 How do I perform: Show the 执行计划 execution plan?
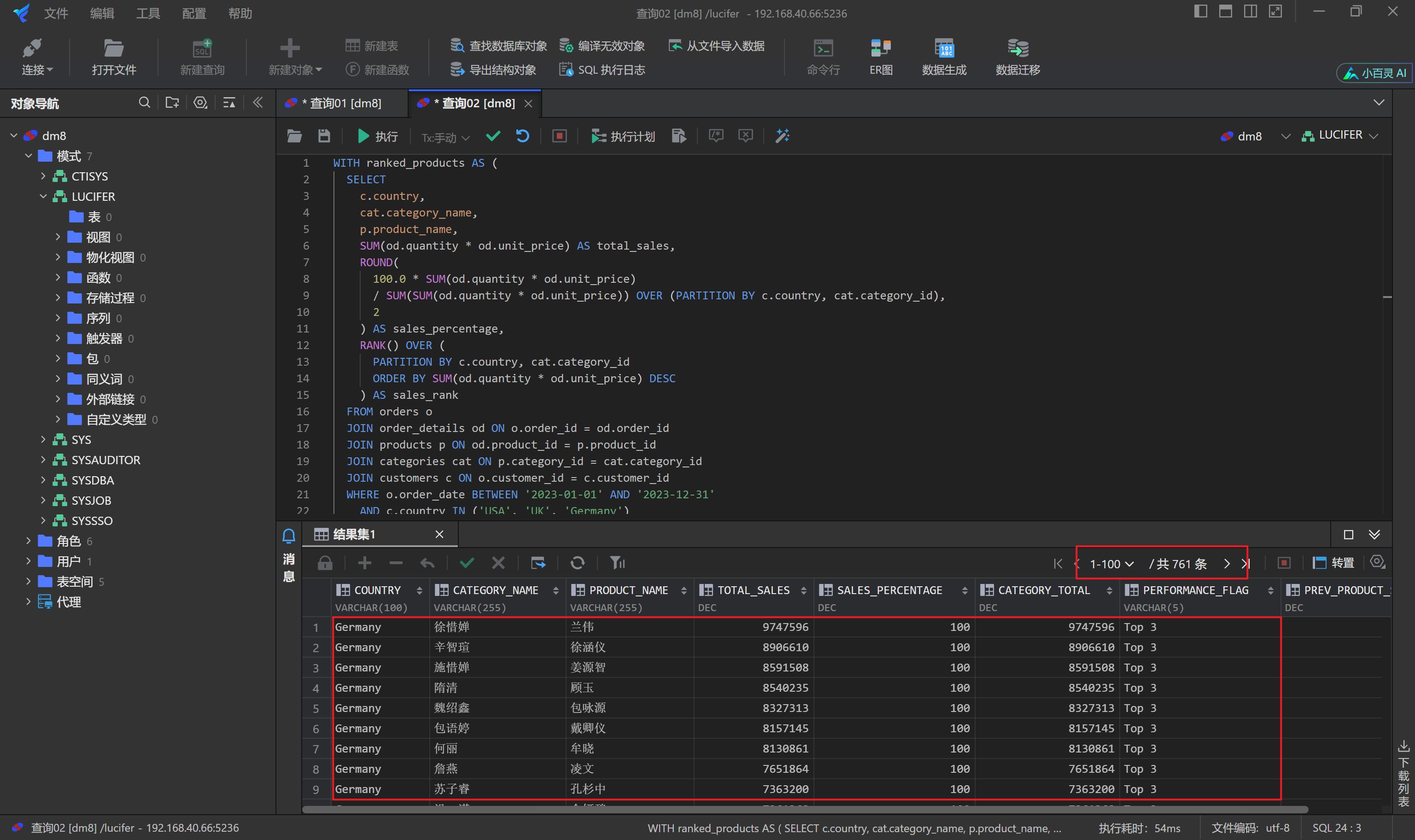623,136
